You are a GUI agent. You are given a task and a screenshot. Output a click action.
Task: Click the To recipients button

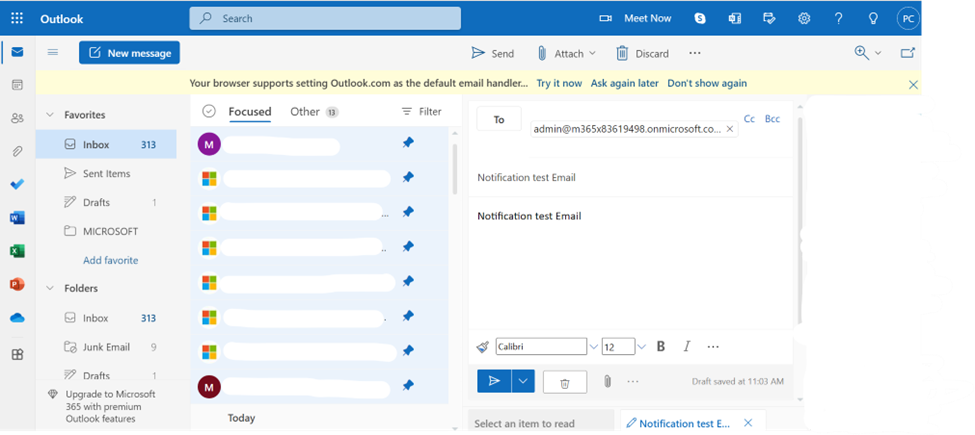point(499,119)
